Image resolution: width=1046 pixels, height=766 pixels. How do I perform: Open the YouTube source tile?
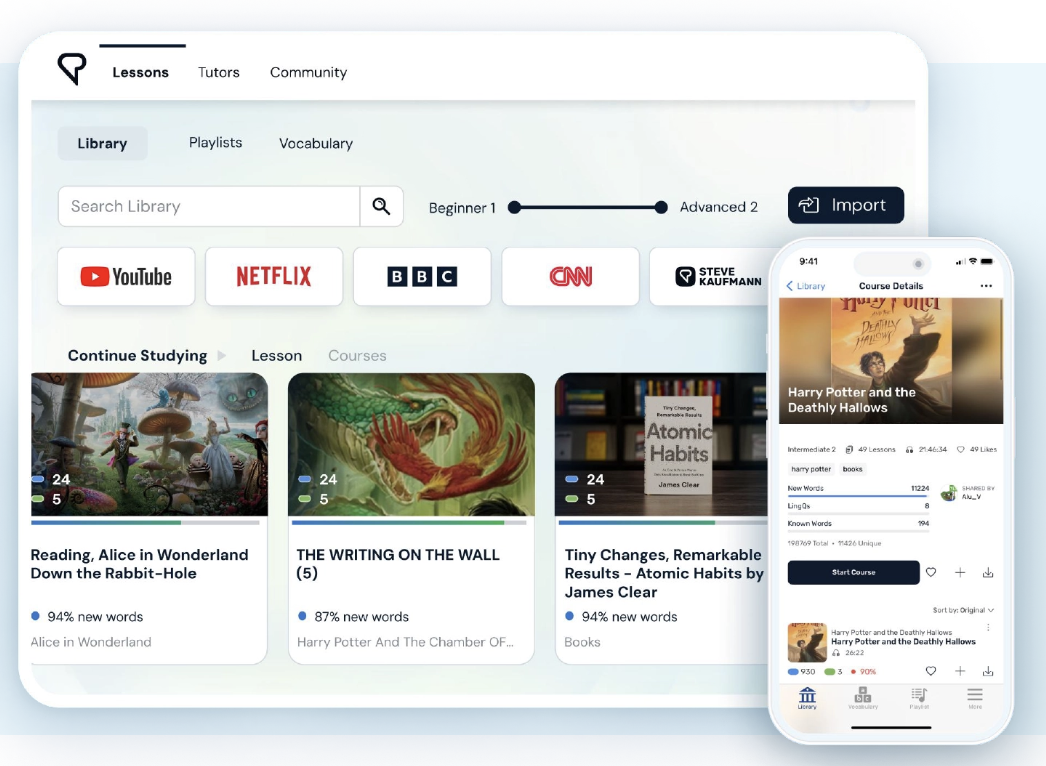pos(126,276)
